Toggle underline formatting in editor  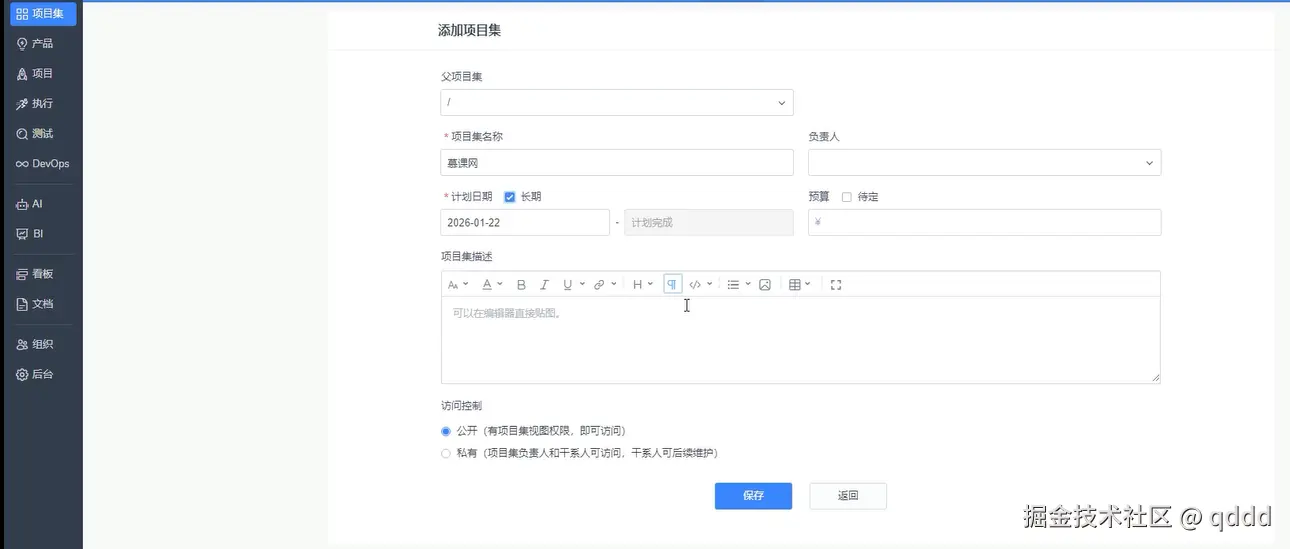567,285
